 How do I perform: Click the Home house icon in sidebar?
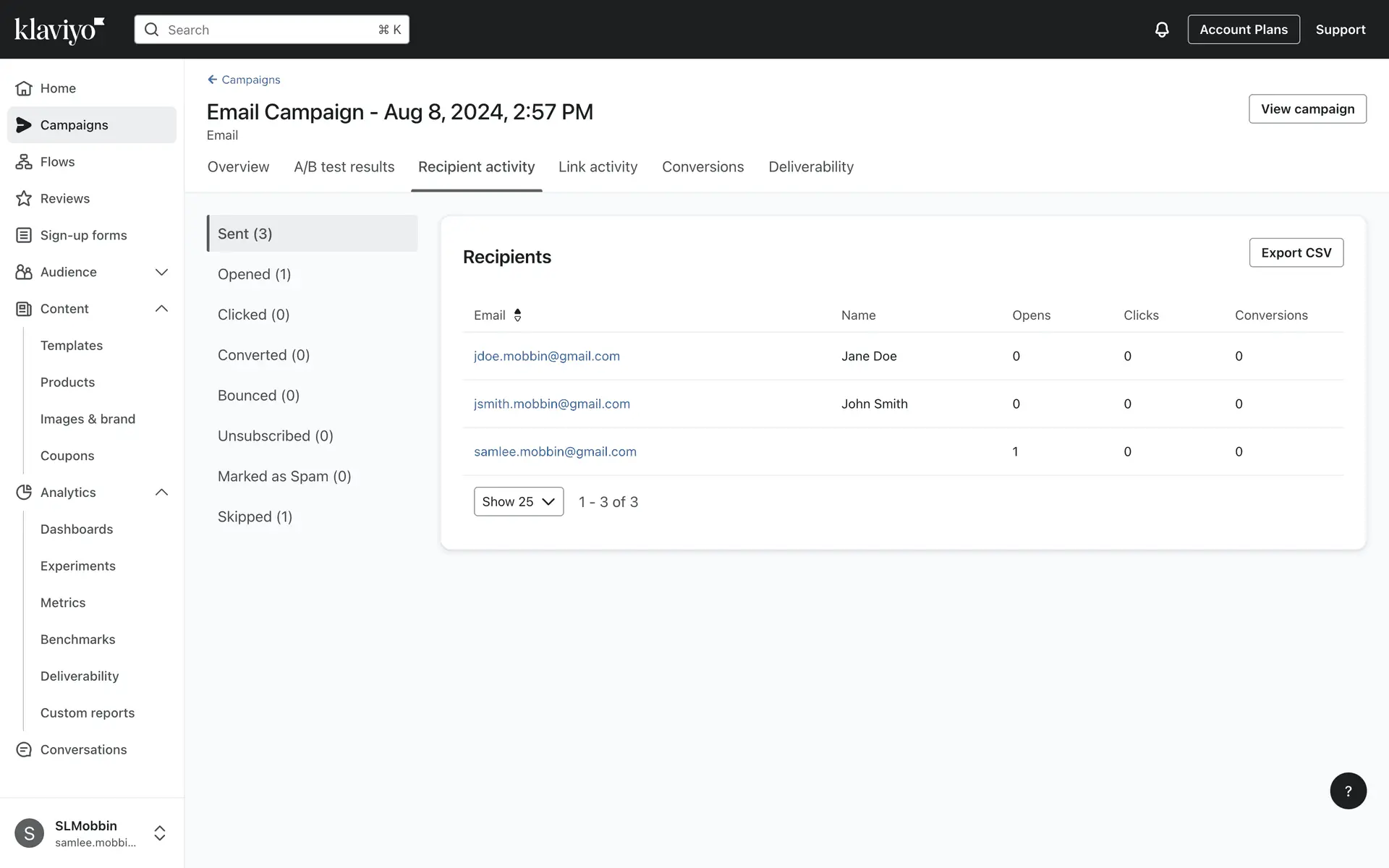pos(24,88)
